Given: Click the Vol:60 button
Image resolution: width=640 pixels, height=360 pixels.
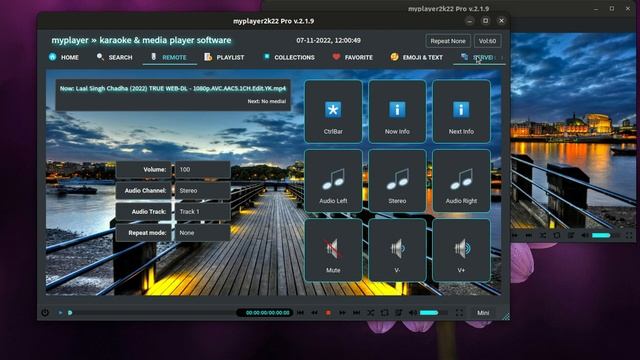Looking at the screenshot, I should 487,41.
